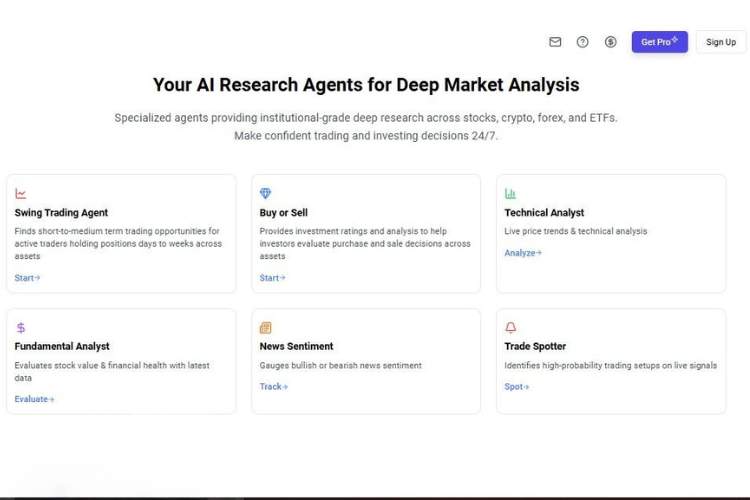Click Evaluate under Fundamental Analyst

(34, 399)
